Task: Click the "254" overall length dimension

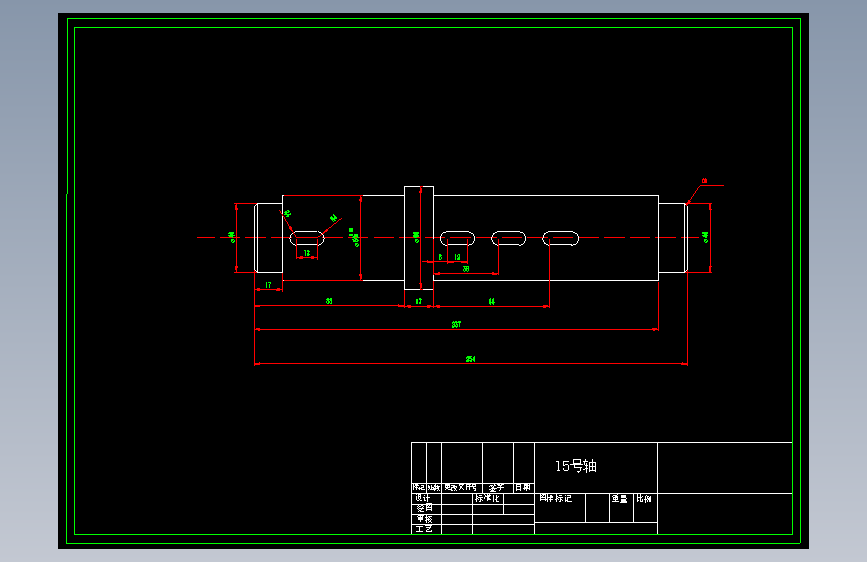Action: coord(471,359)
